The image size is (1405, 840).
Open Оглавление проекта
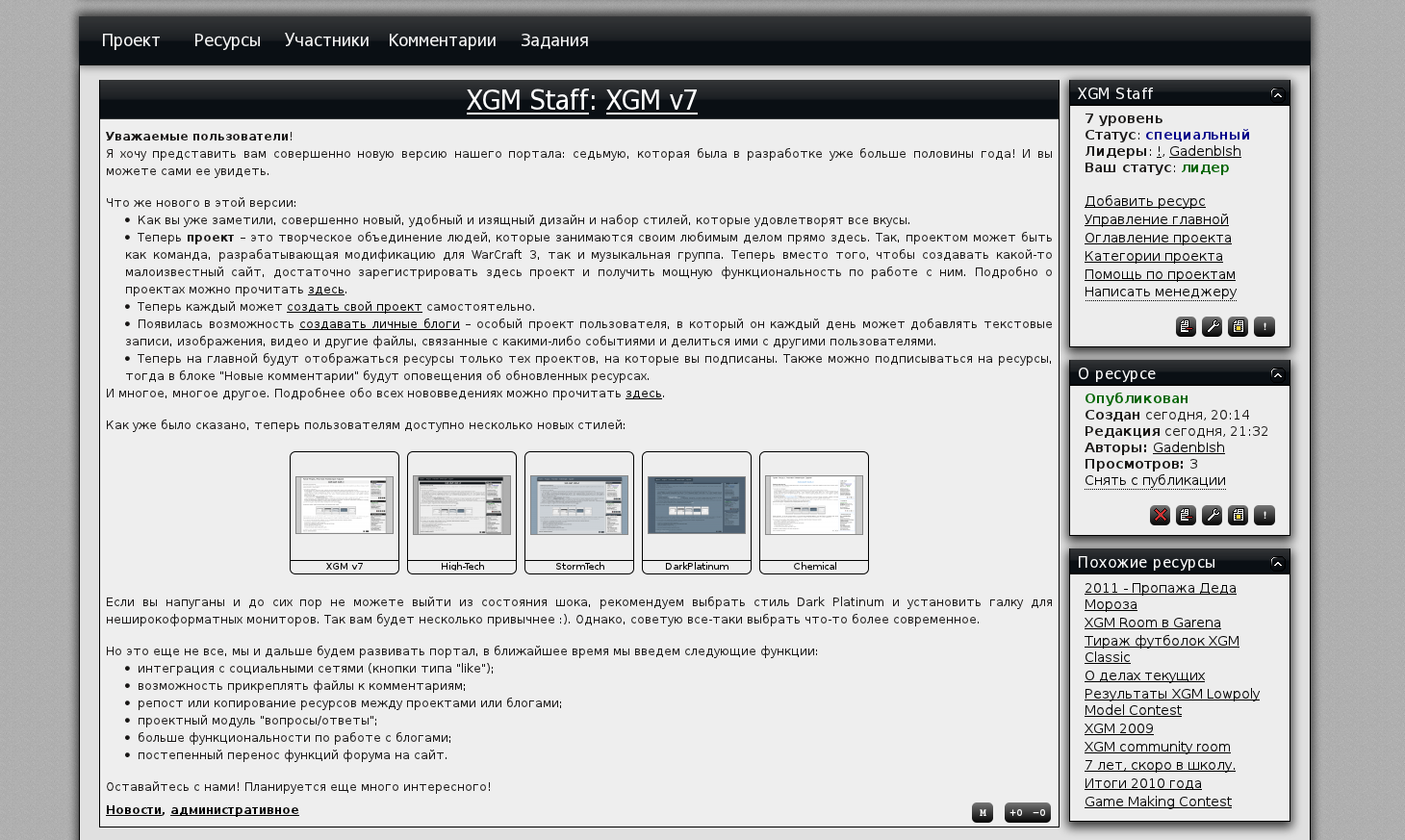(1158, 238)
